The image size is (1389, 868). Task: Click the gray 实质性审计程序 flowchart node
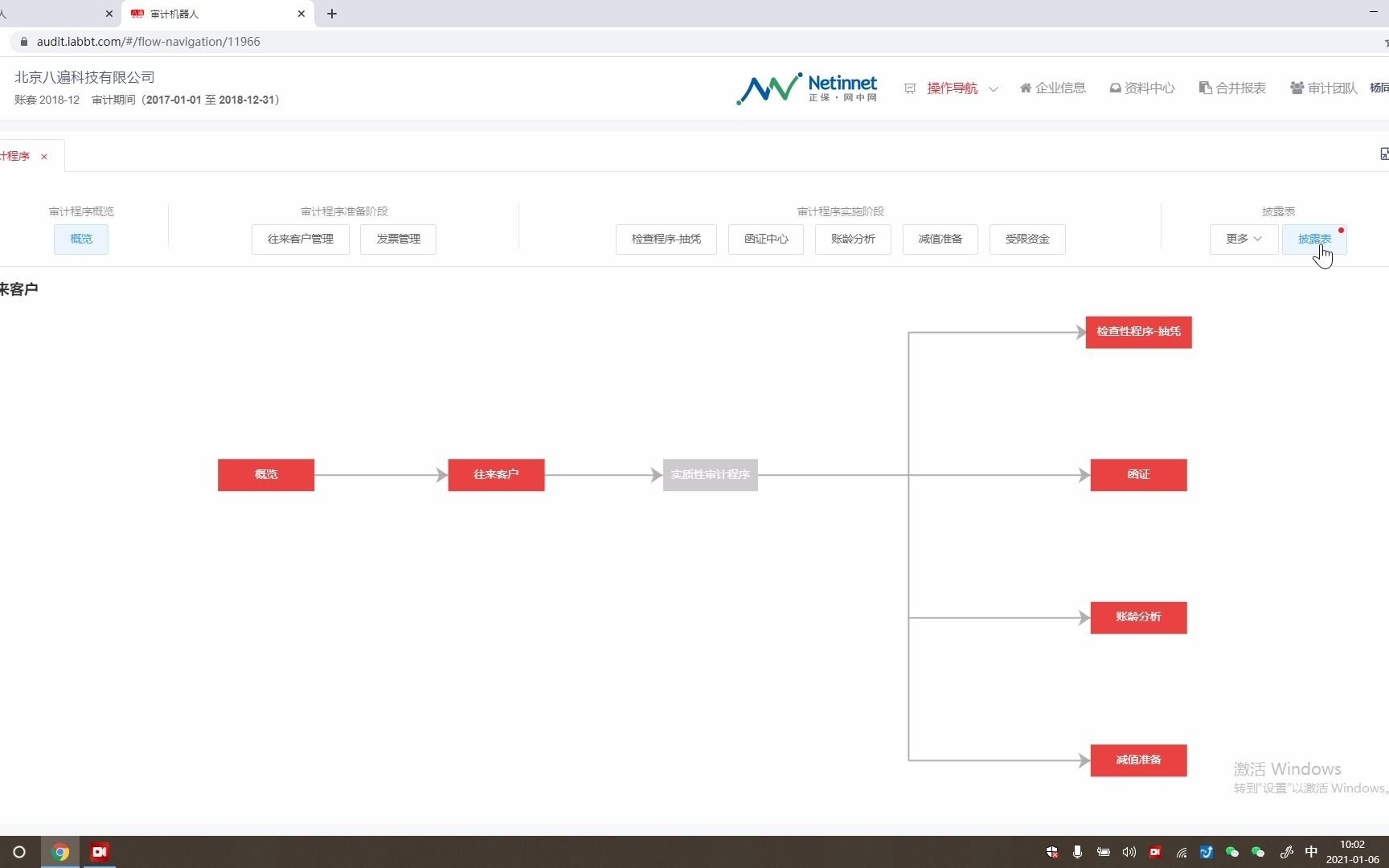711,475
